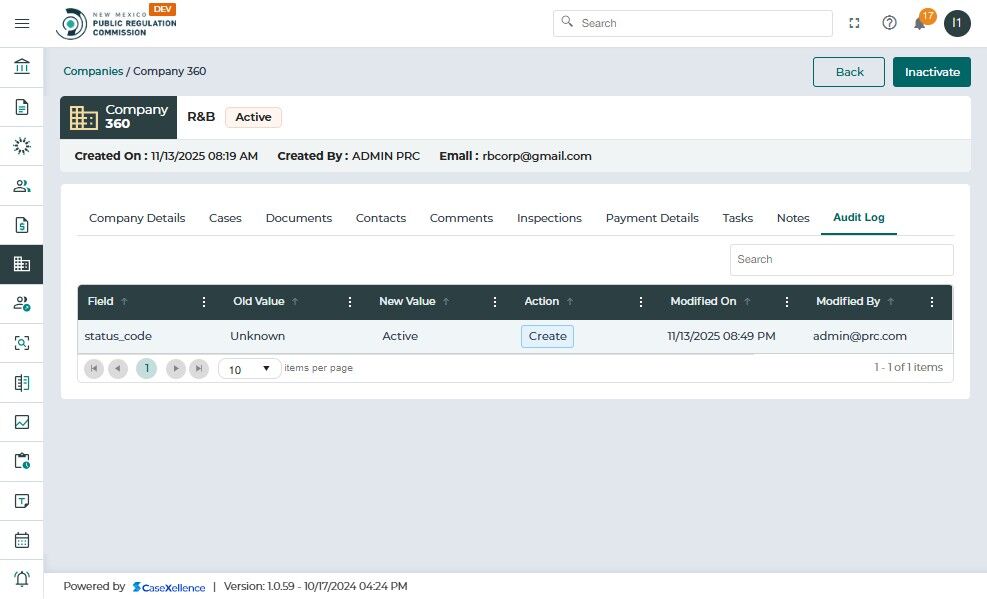Click the dollar document sidebar icon
987x599 pixels.
click(x=22, y=225)
